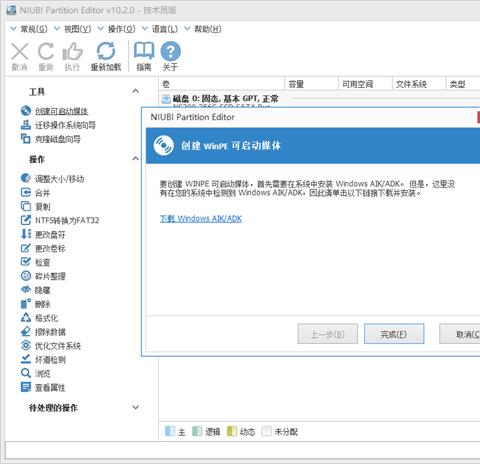480x464 pixels.
Task: Open the 语言(L) menu
Action: point(160,29)
